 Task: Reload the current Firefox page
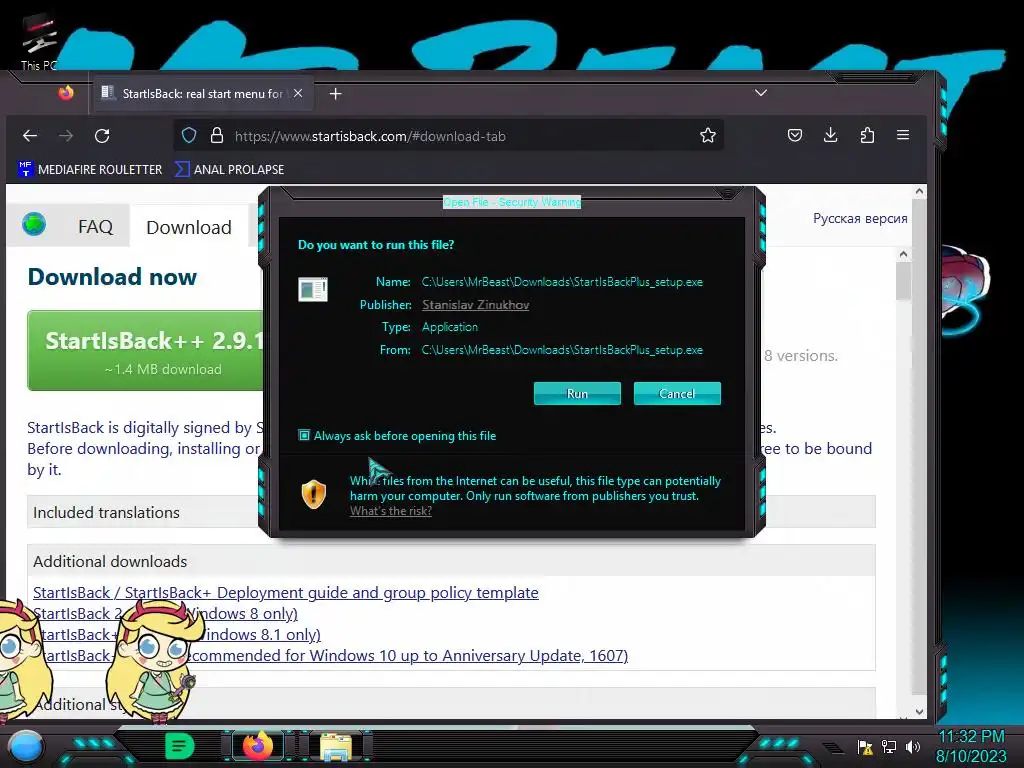[102, 136]
